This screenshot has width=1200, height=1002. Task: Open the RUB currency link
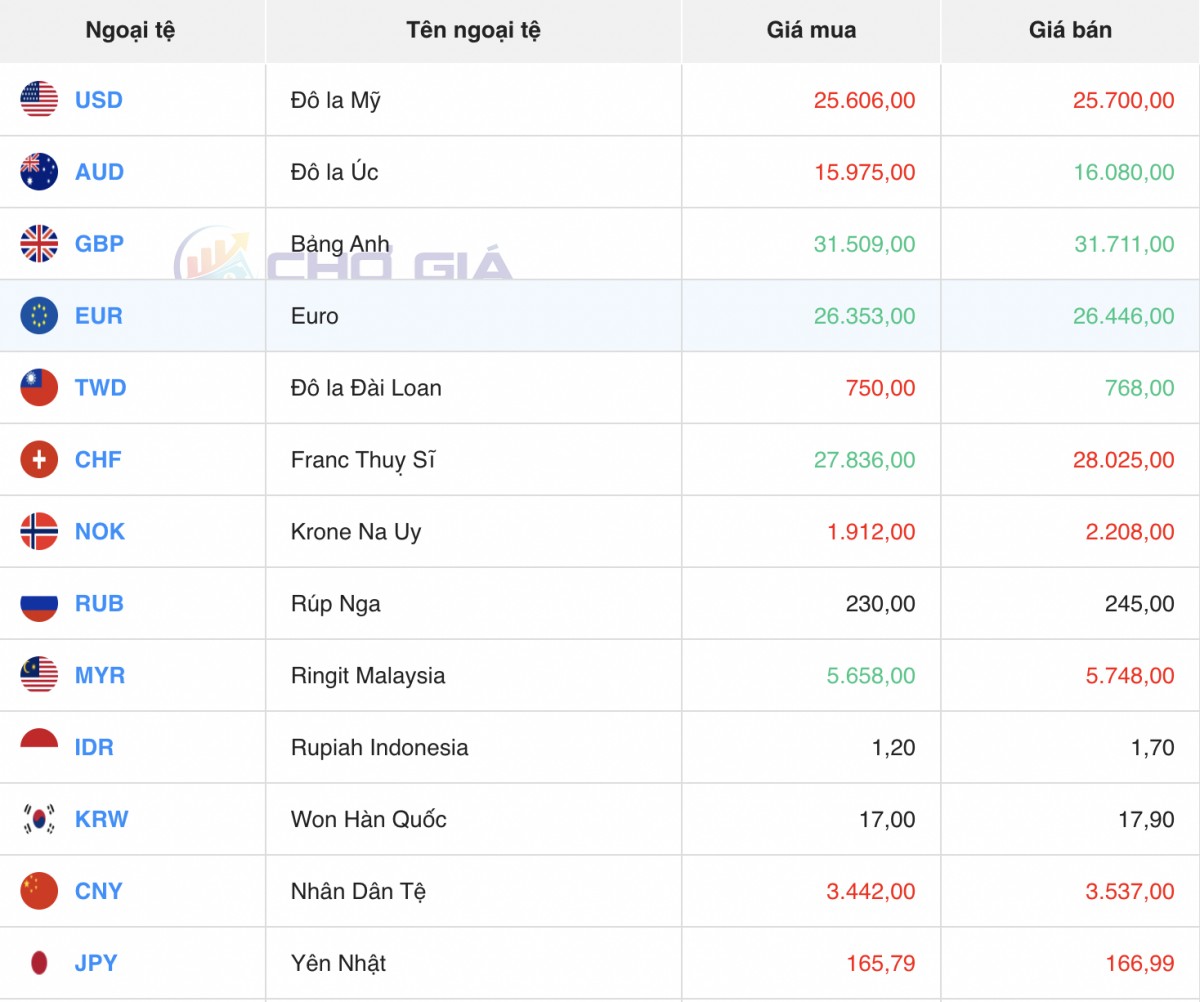click(x=99, y=604)
